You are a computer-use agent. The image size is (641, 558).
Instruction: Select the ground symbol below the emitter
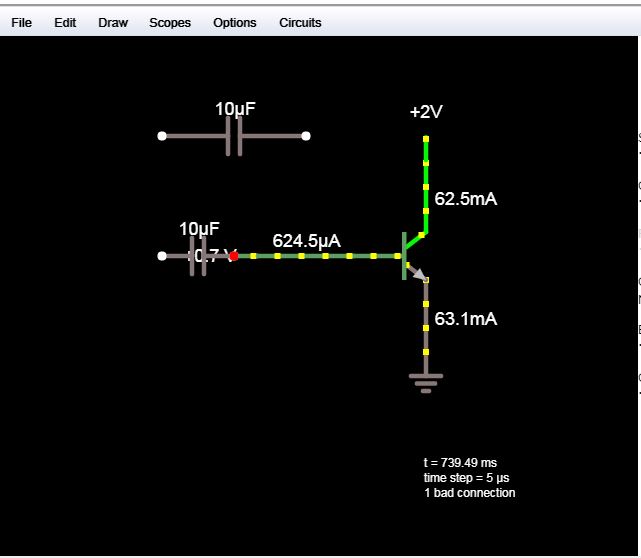coord(426,380)
